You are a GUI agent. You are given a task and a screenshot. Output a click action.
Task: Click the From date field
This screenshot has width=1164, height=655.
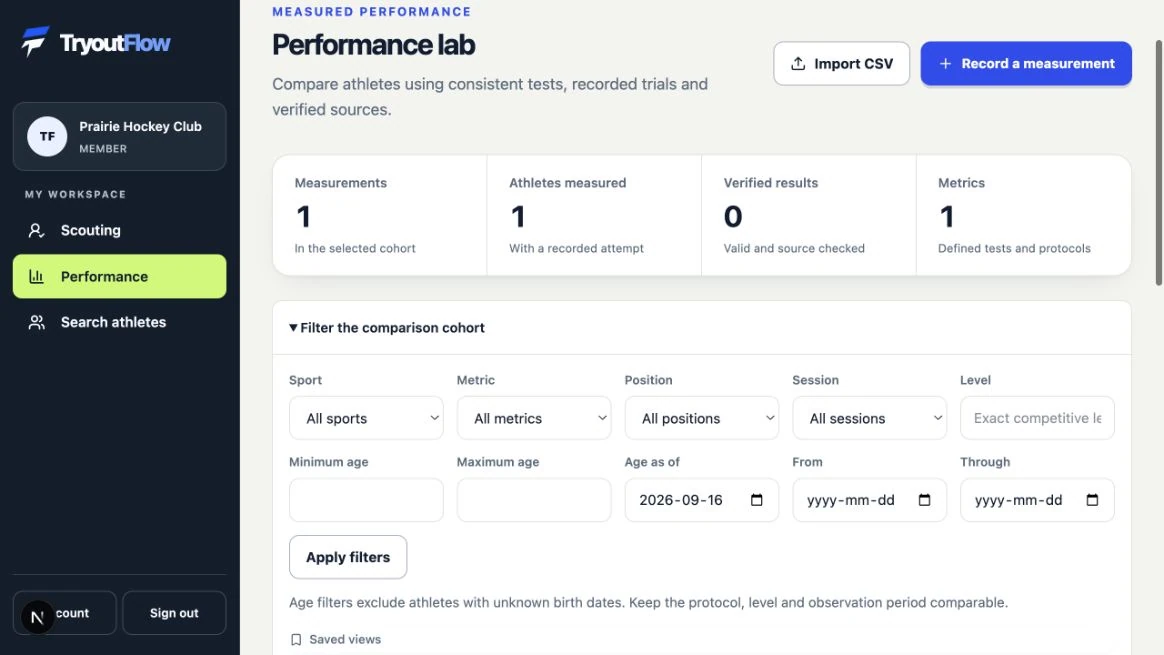pos(869,500)
